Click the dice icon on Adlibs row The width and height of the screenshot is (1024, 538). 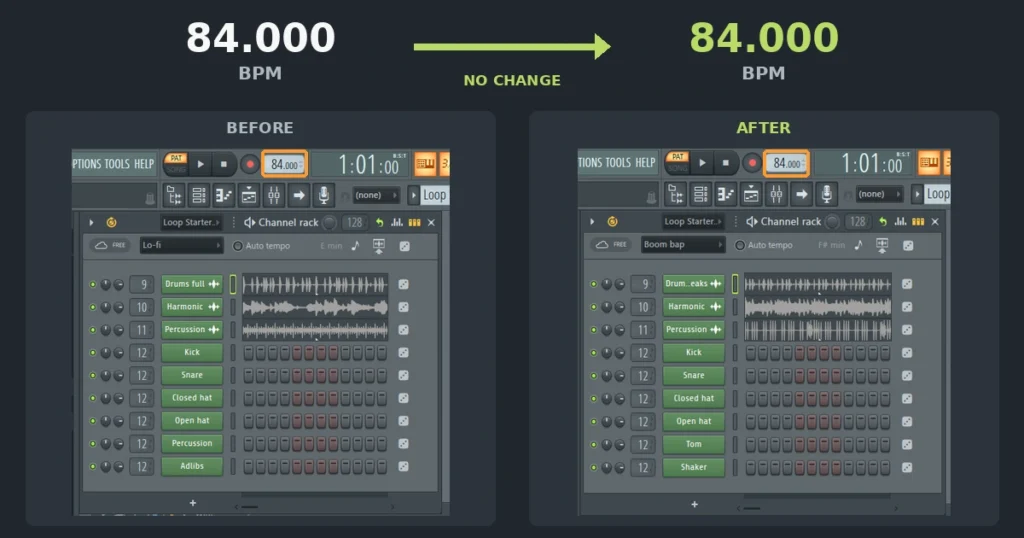404,466
